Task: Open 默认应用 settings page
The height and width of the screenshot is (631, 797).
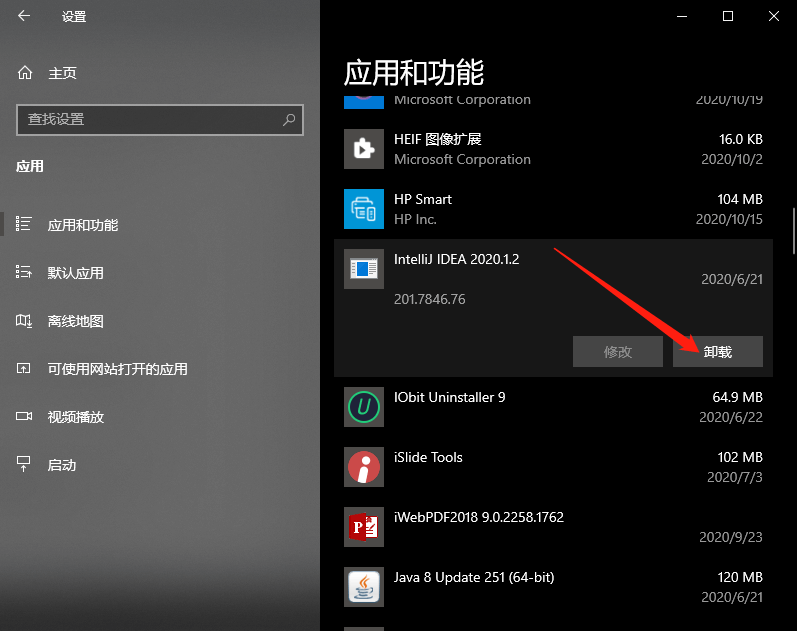Action: click(x=76, y=273)
